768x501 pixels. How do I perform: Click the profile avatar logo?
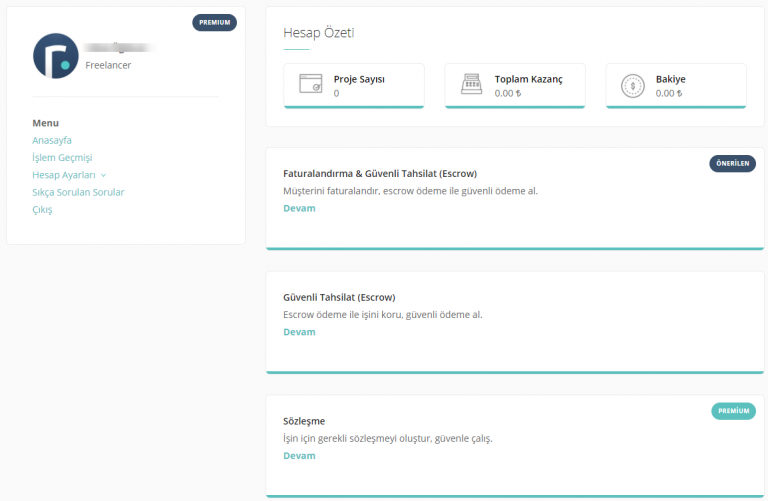56,56
